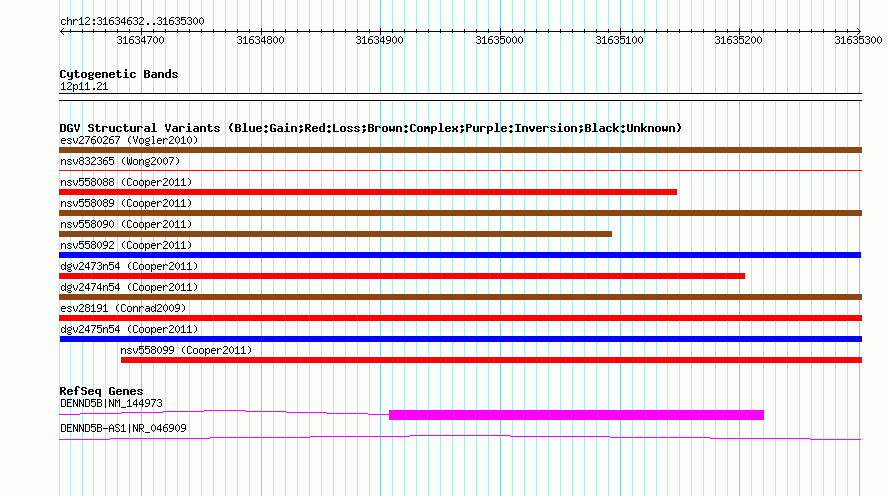The image size is (890, 496).
Task: Click the magenta DENND5B exon block
Action: [576, 415]
